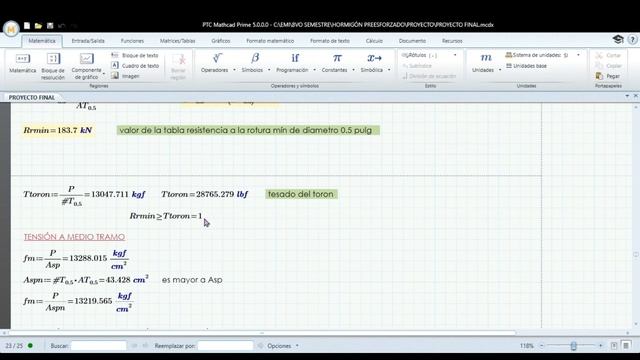
Task: Save the worksheet with the disk icon
Action: pyautogui.click(x=50, y=26)
